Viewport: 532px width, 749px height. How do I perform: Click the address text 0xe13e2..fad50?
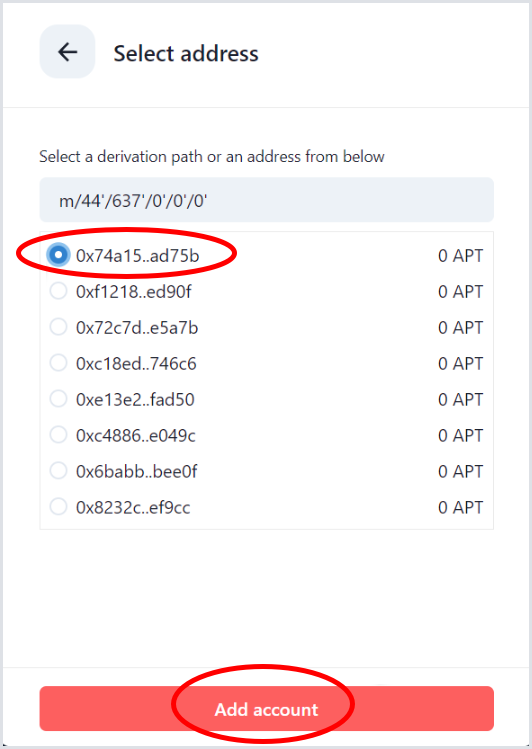click(135, 399)
